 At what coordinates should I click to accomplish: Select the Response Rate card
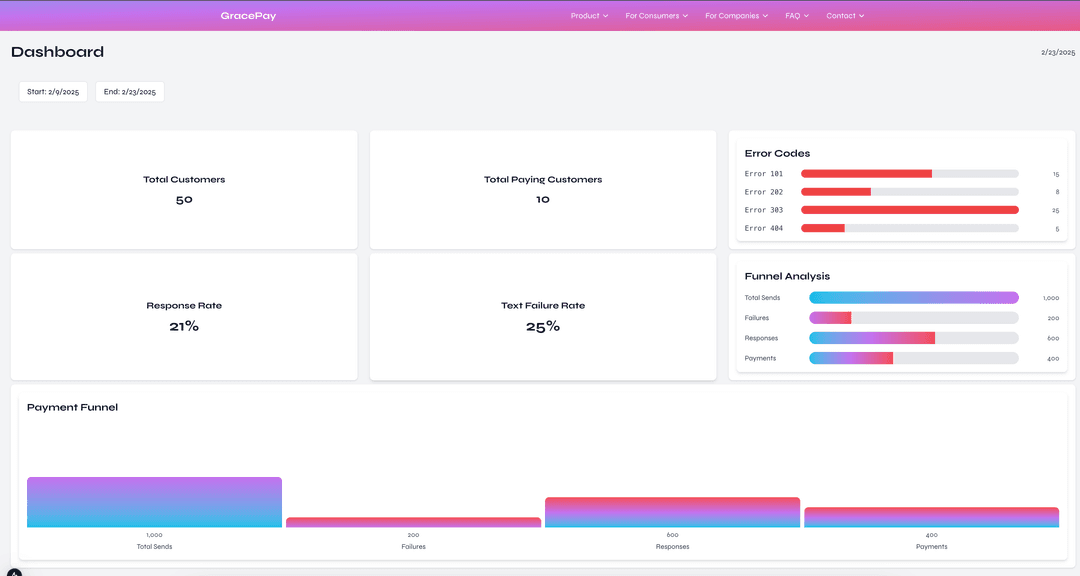tap(183, 315)
